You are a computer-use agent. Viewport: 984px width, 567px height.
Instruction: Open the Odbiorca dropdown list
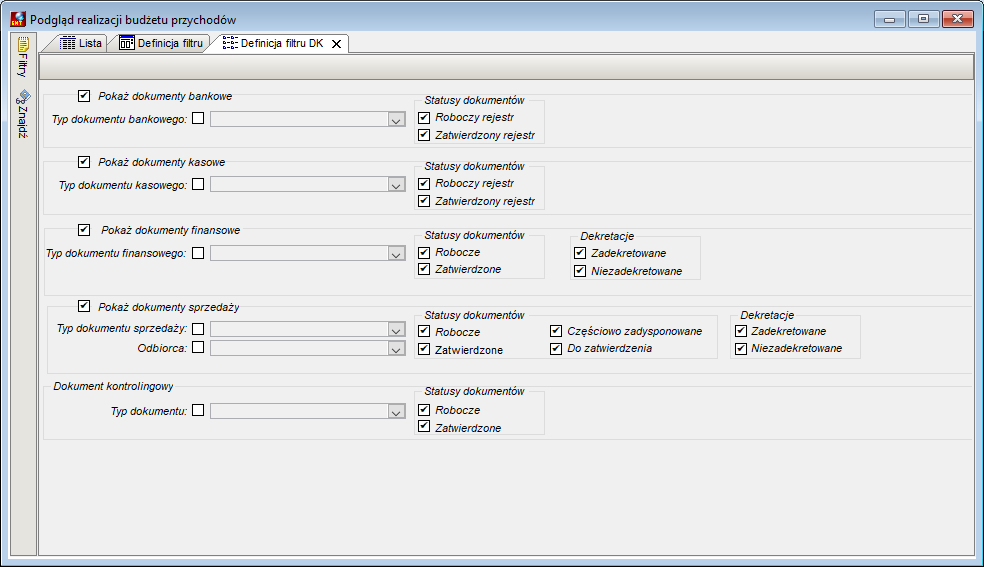point(396,348)
